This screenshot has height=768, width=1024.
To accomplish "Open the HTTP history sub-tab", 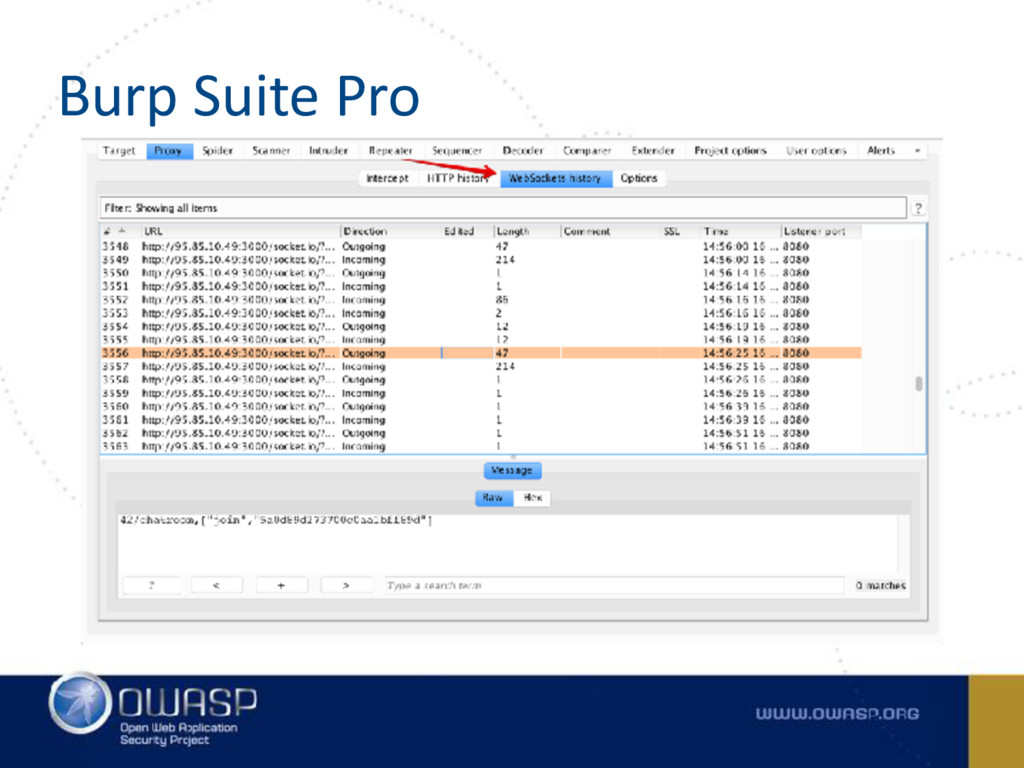I will (457, 178).
